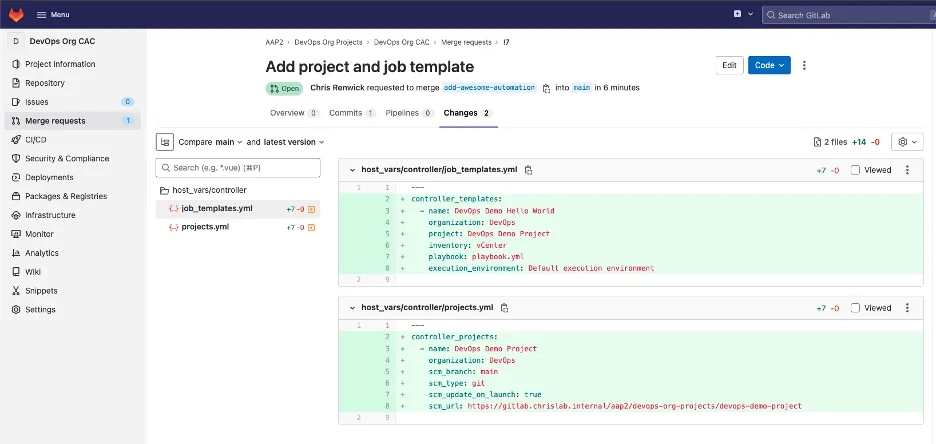The height and width of the screenshot is (444, 936).
Task: Collapse the projects.yml diff
Action: (351, 308)
